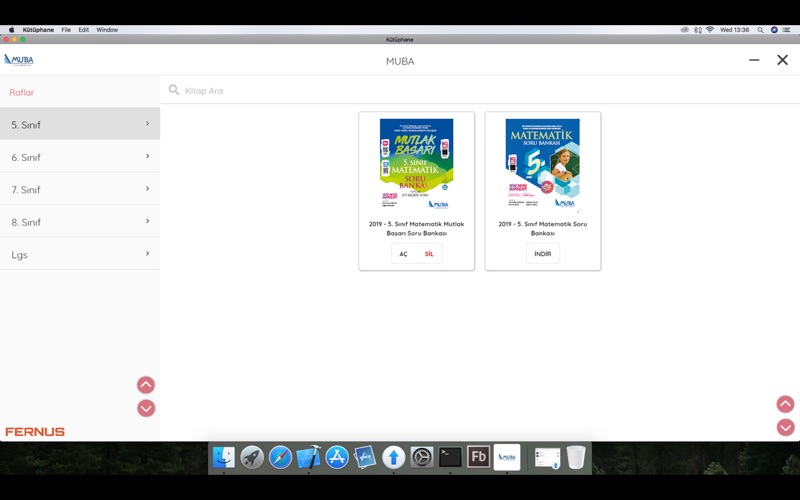Click the book list's pink up arrow

pyautogui.click(x=785, y=404)
